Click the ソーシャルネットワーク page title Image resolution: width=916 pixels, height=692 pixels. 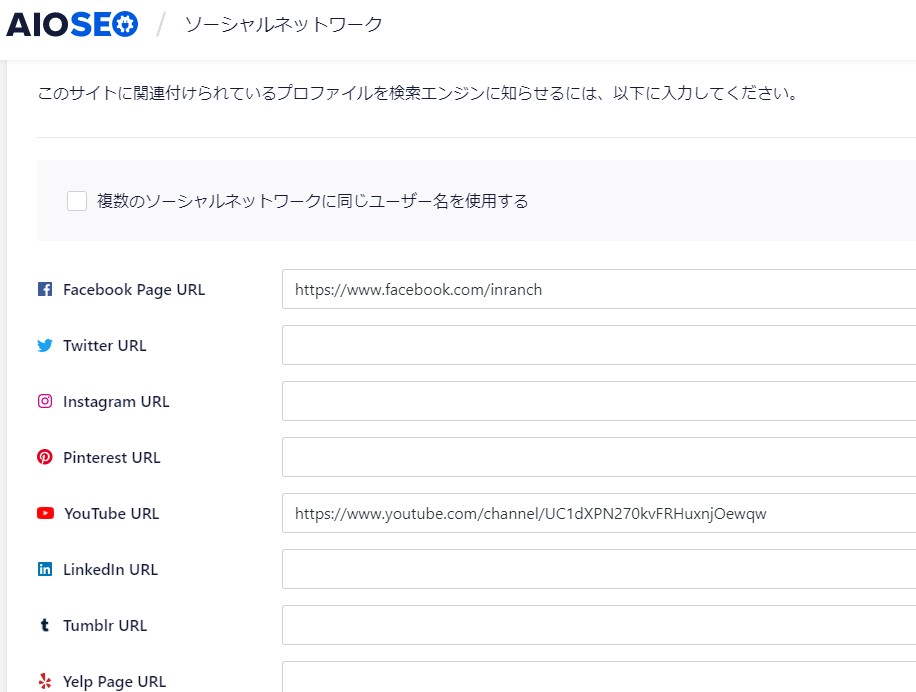click(x=283, y=25)
